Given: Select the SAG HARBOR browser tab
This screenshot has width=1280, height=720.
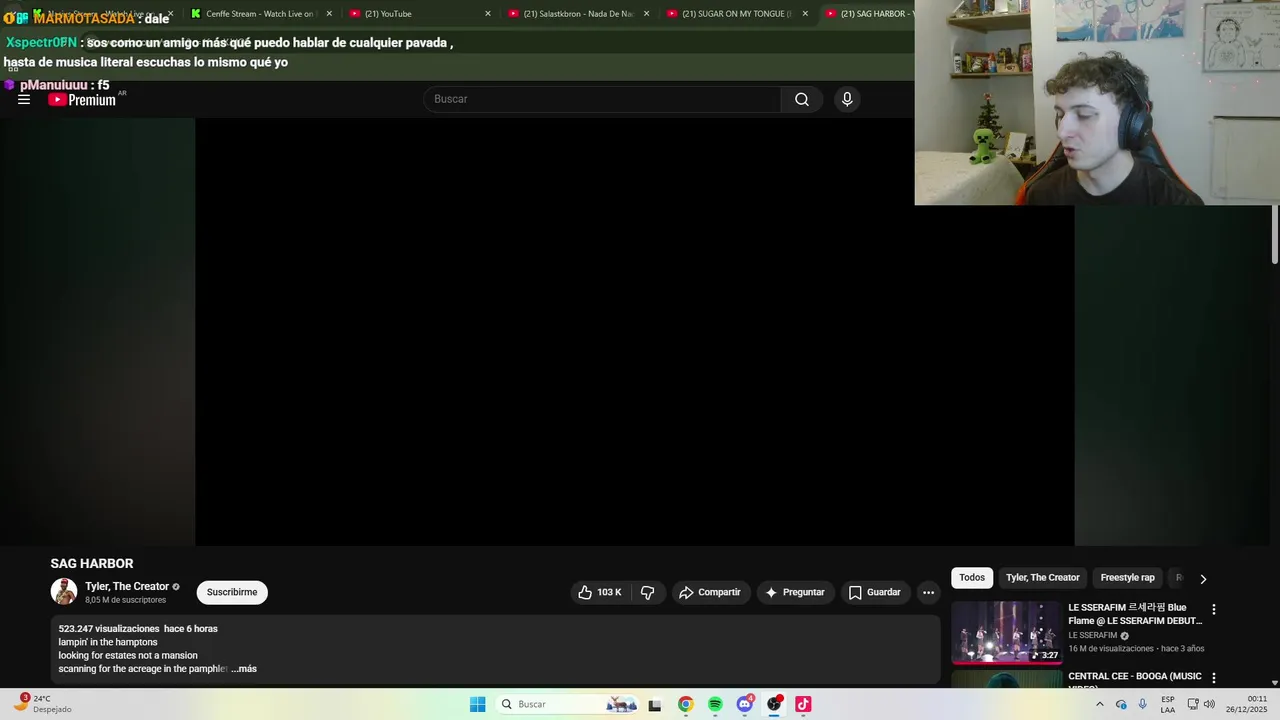Looking at the screenshot, I should pyautogui.click(x=870, y=14).
